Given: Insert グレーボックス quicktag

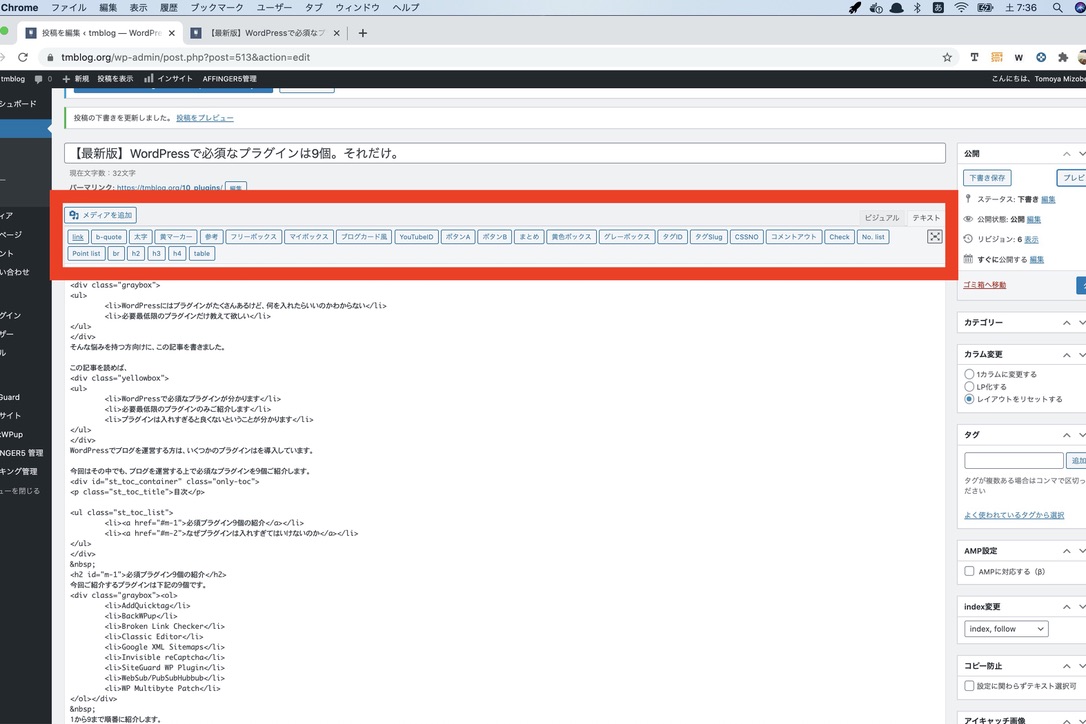Looking at the screenshot, I should pos(627,237).
